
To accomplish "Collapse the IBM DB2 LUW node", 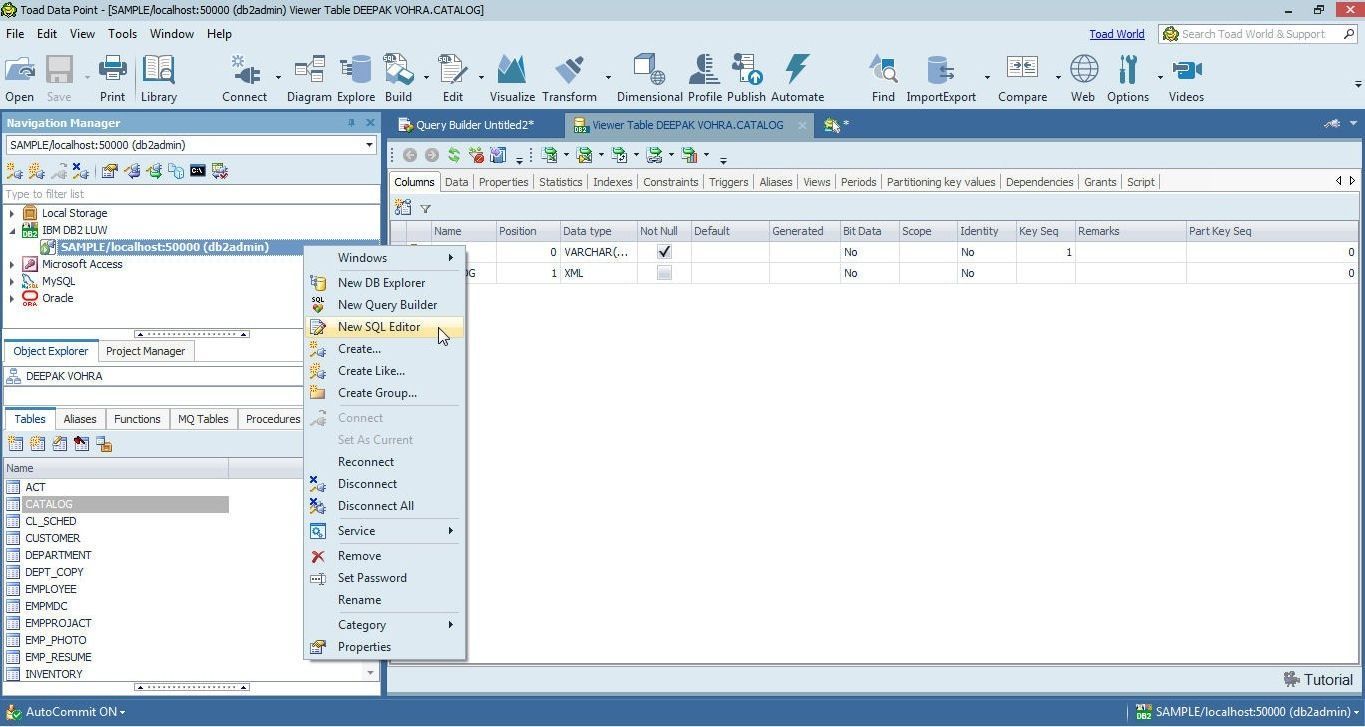I will (x=12, y=230).
